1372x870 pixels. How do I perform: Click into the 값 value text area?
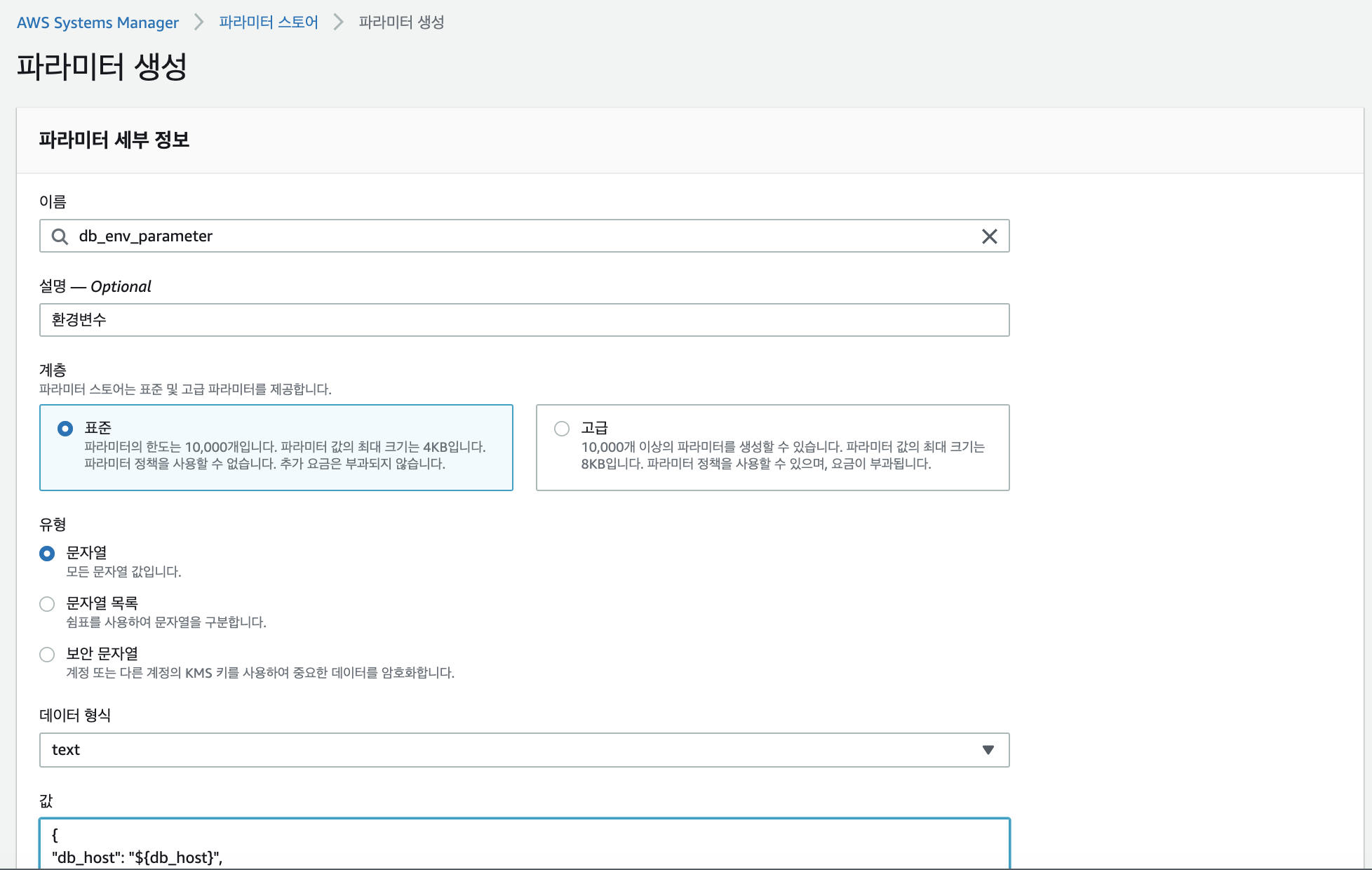coord(523,845)
